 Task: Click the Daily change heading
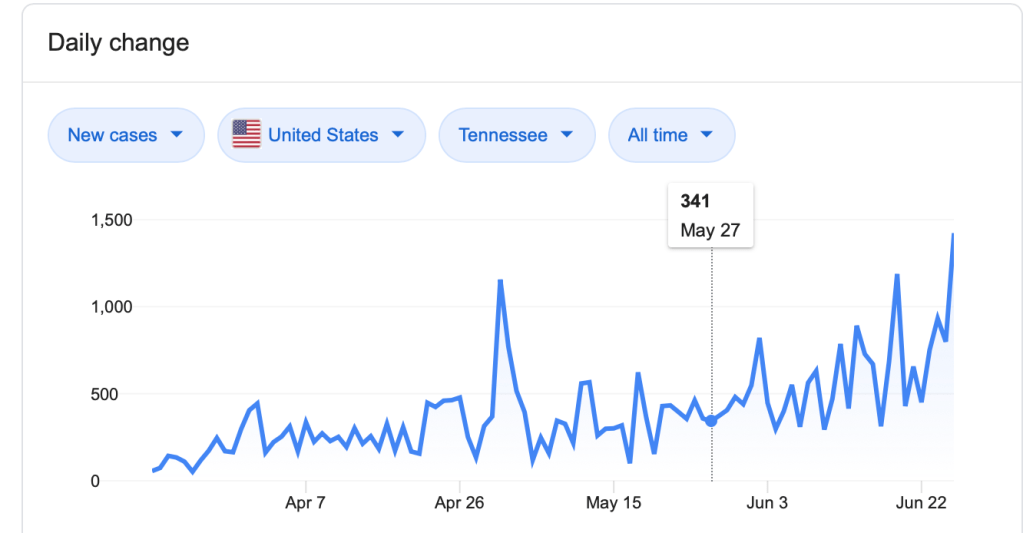click(x=118, y=43)
